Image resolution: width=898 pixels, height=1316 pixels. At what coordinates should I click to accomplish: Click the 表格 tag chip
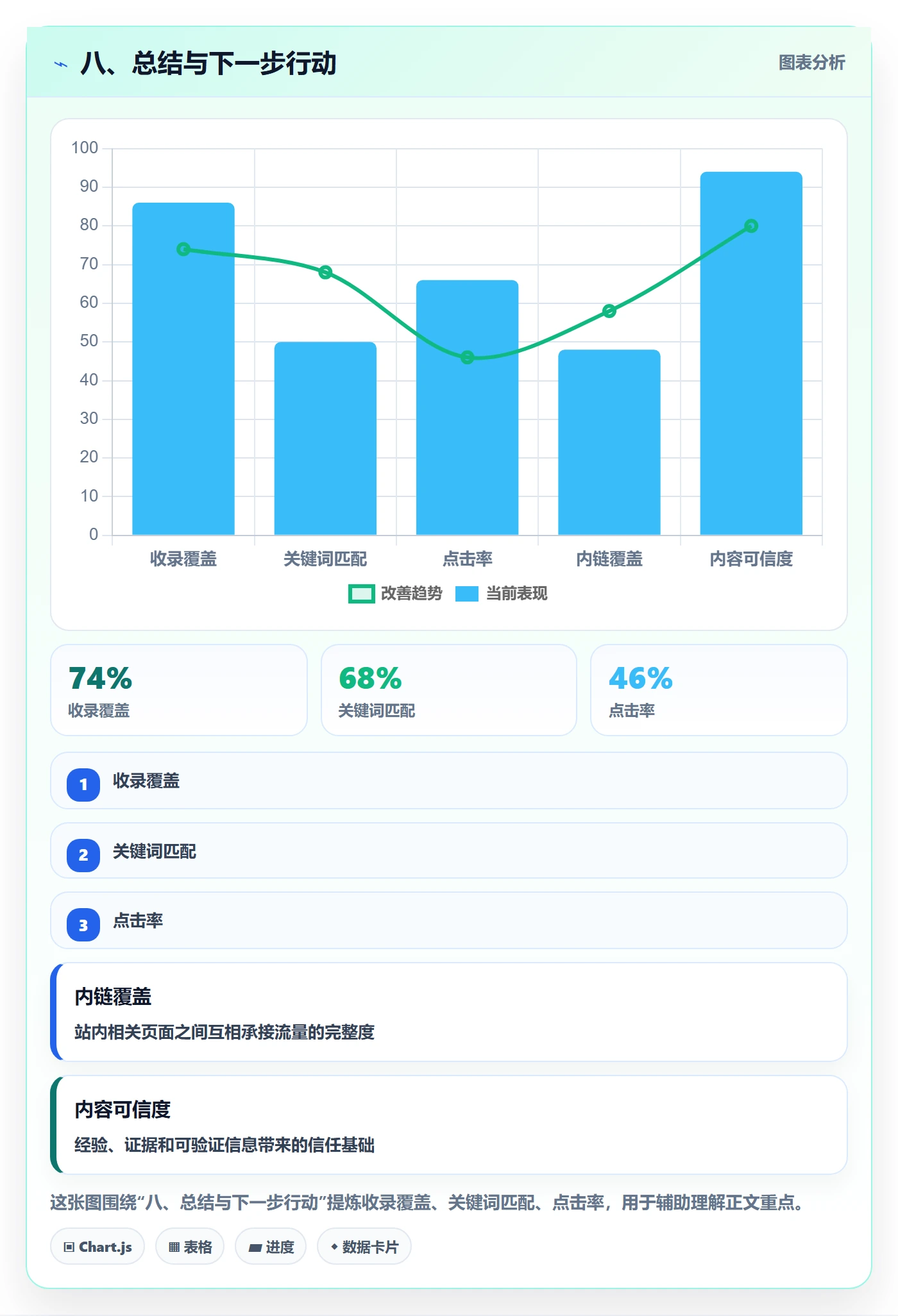pos(190,1247)
